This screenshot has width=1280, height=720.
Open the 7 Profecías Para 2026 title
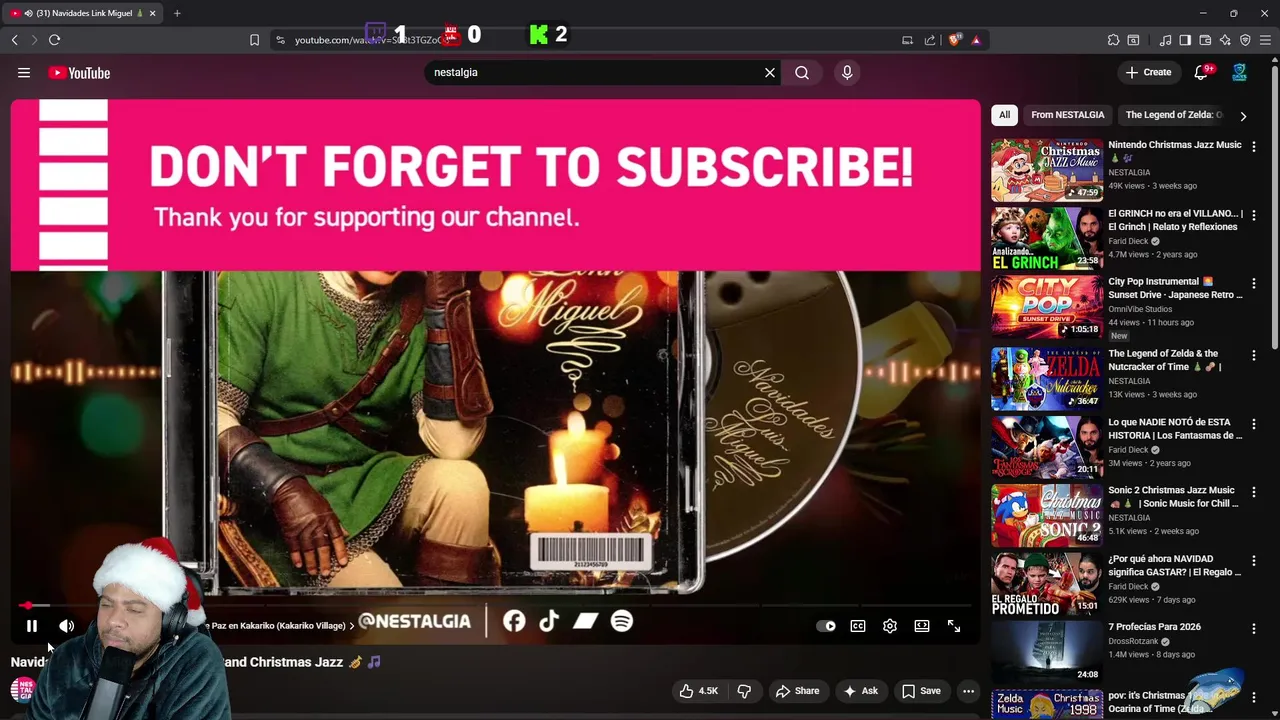pos(1154,627)
